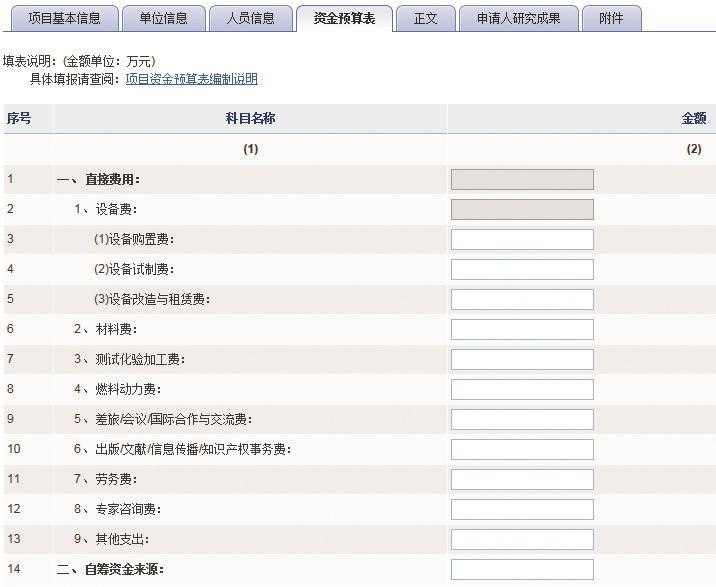Click the 设备改造与租赁费 amount field

pyautogui.click(x=522, y=300)
